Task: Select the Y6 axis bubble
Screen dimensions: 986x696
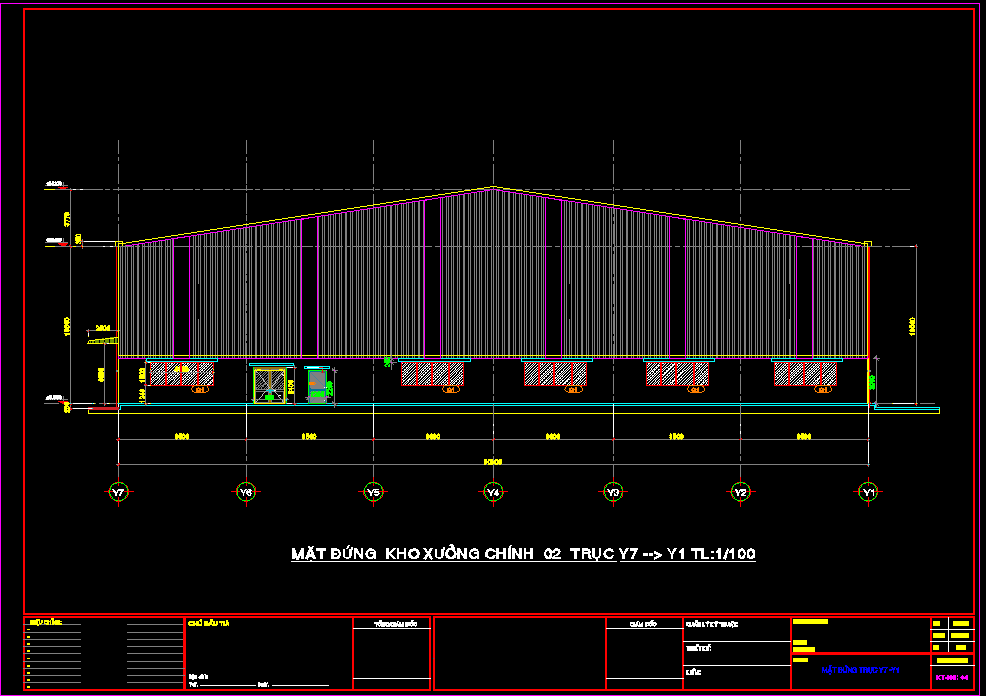Action: tap(246, 492)
